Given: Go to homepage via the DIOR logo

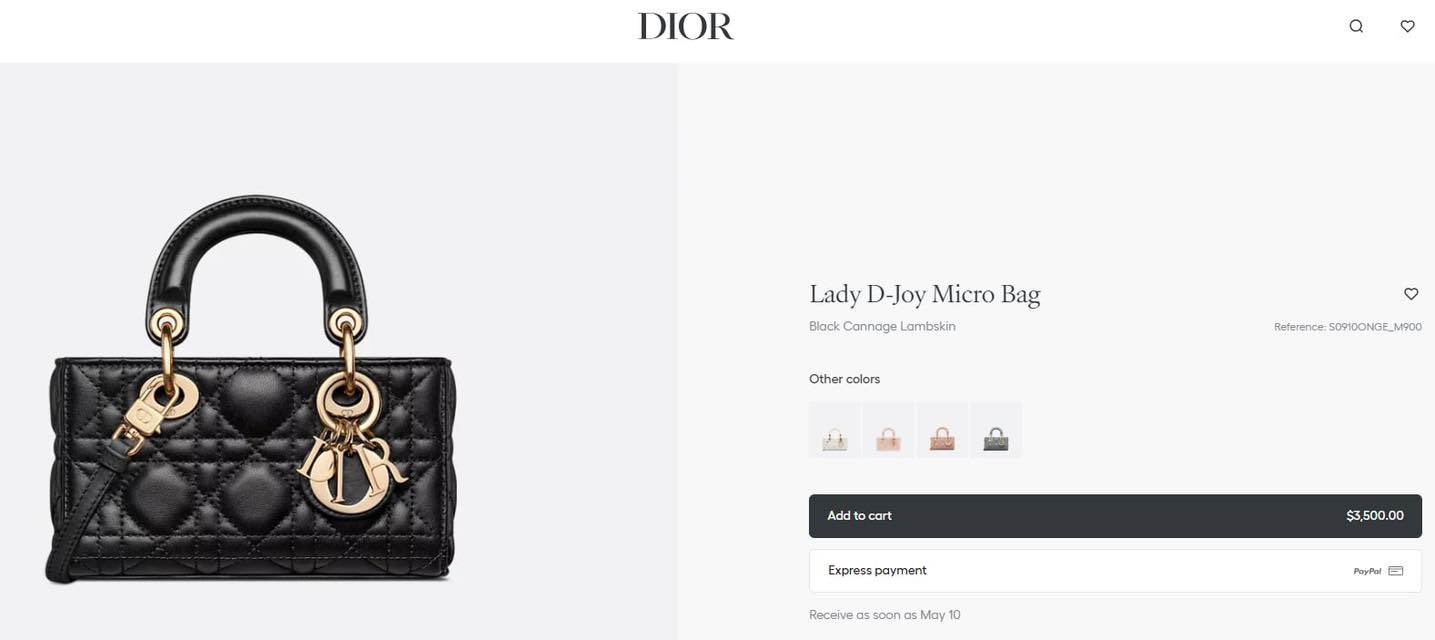Looking at the screenshot, I should pyautogui.click(x=686, y=27).
